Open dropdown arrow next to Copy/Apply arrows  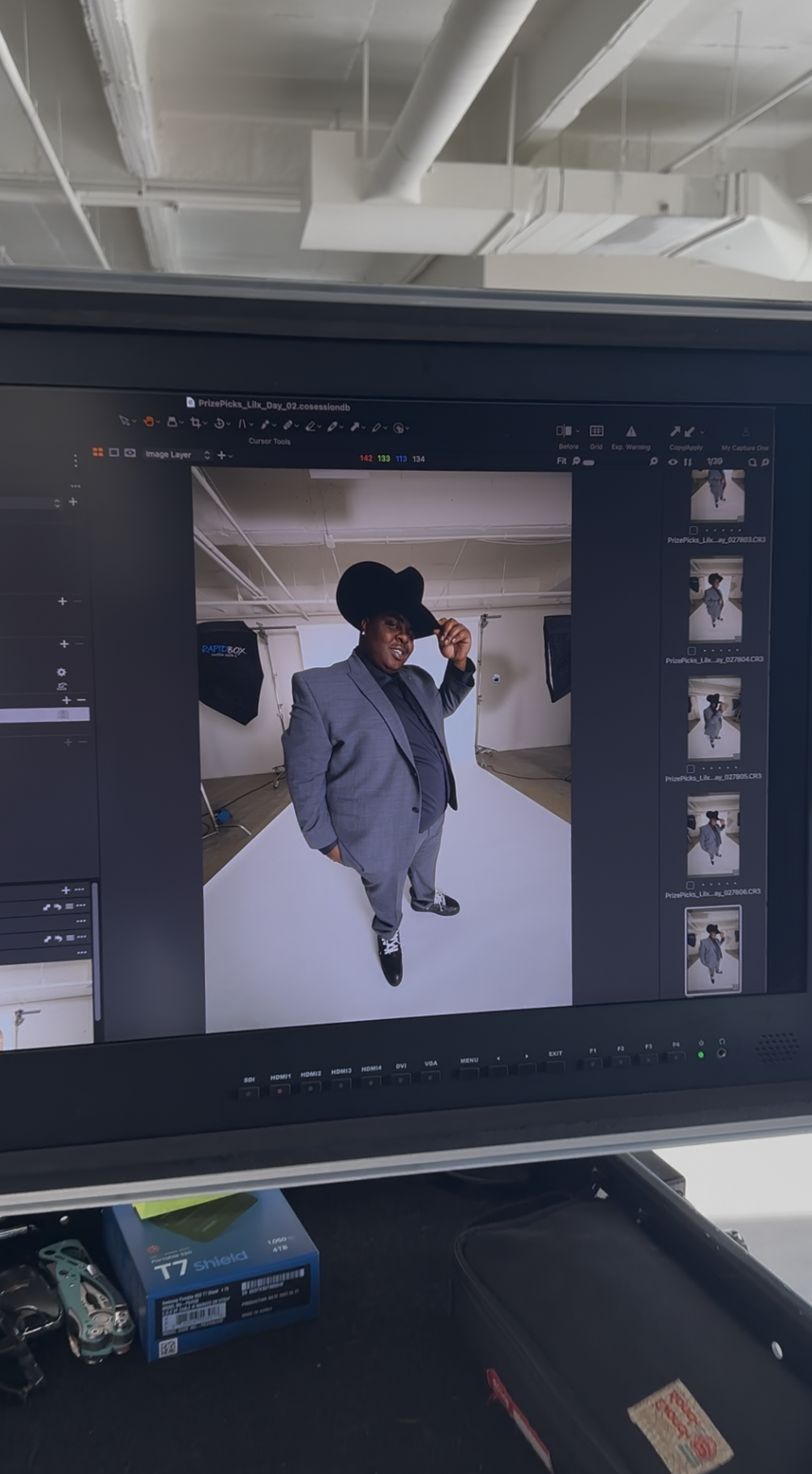(703, 432)
